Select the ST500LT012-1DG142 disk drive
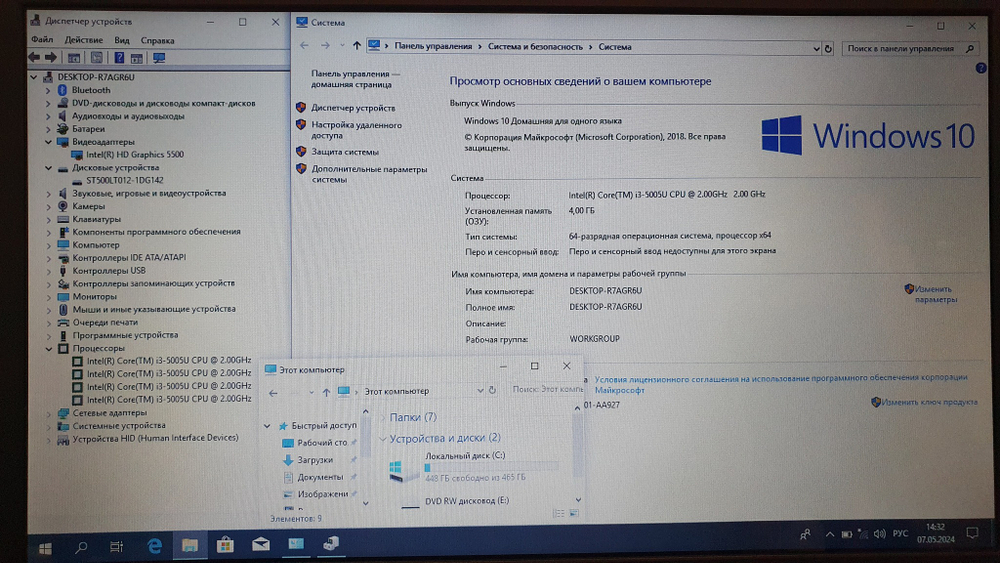 pyautogui.click(x=125, y=180)
